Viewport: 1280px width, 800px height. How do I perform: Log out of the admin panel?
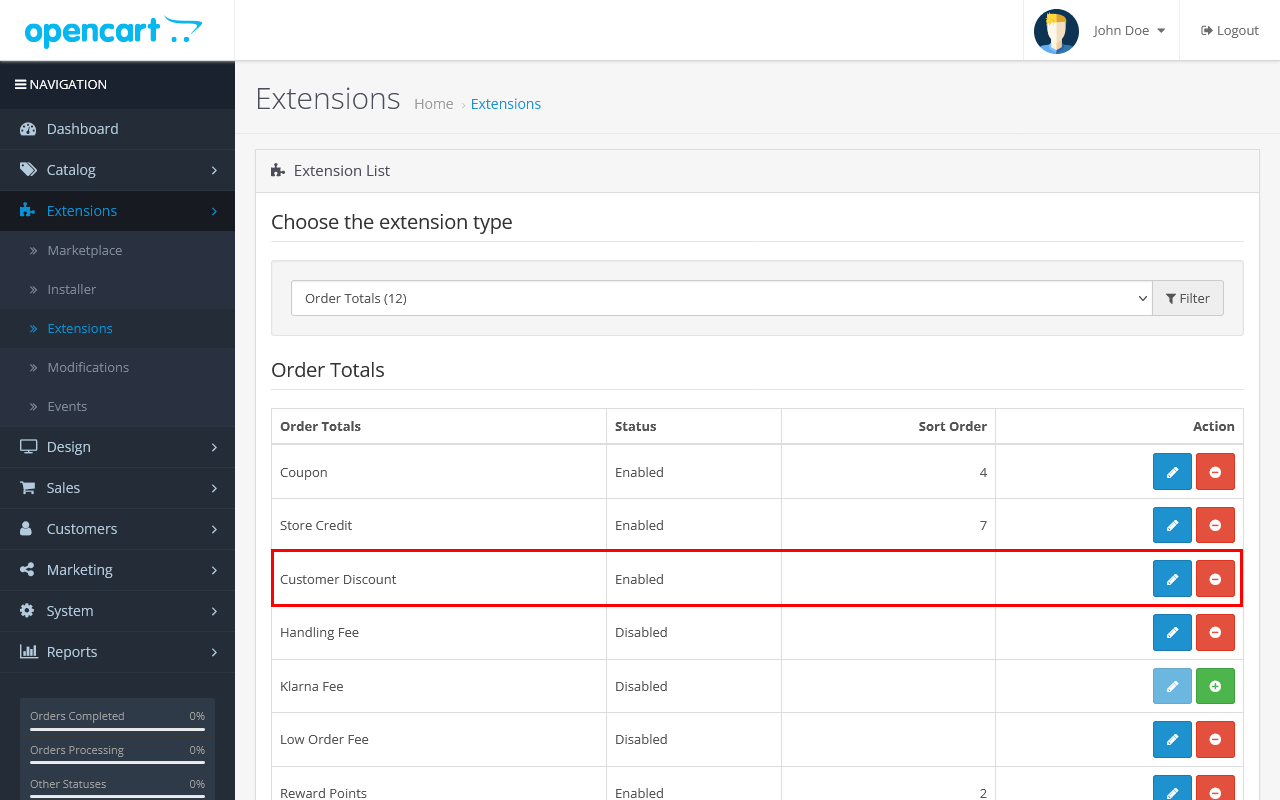click(x=1230, y=31)
